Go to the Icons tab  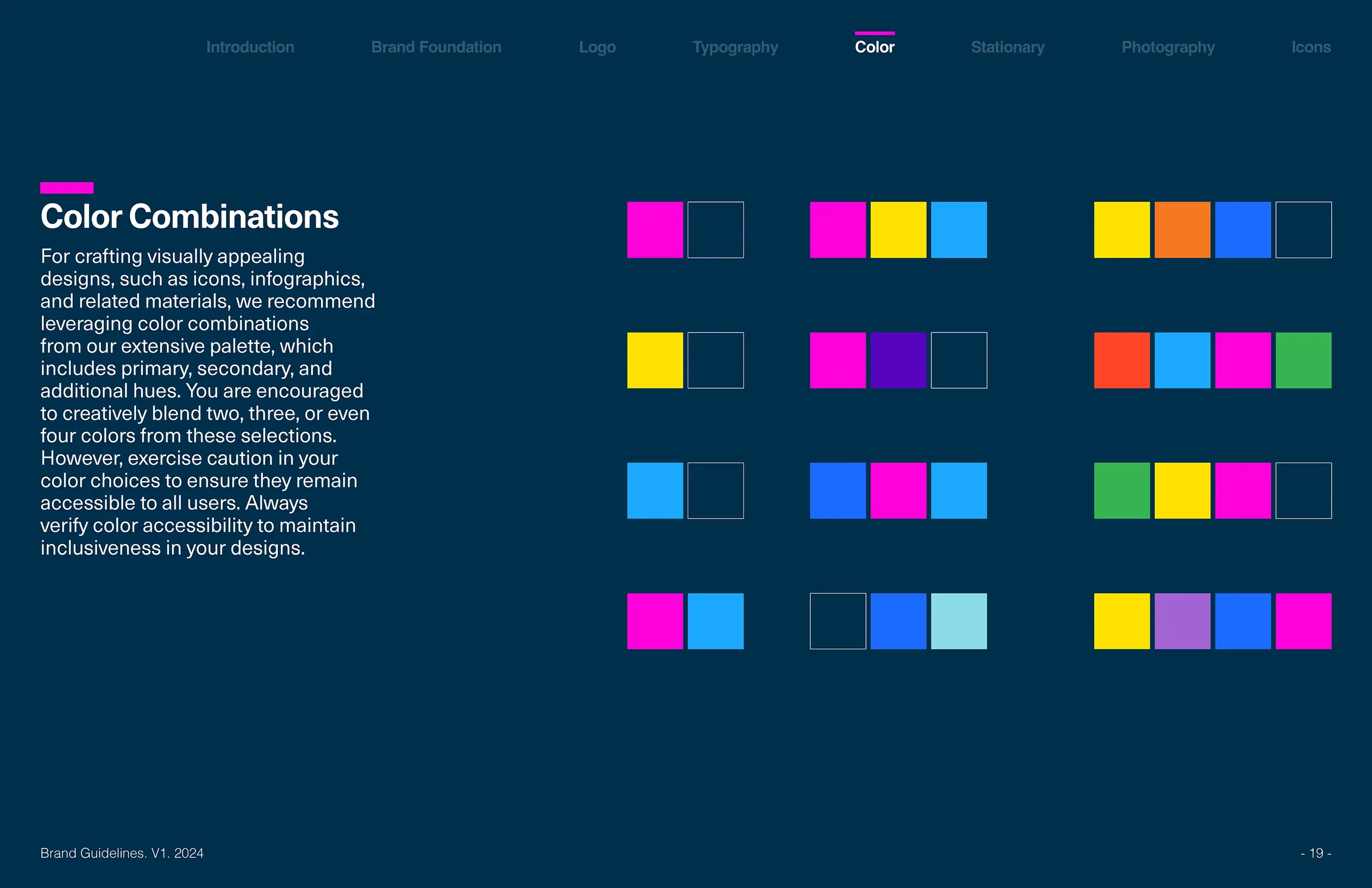1311,47
